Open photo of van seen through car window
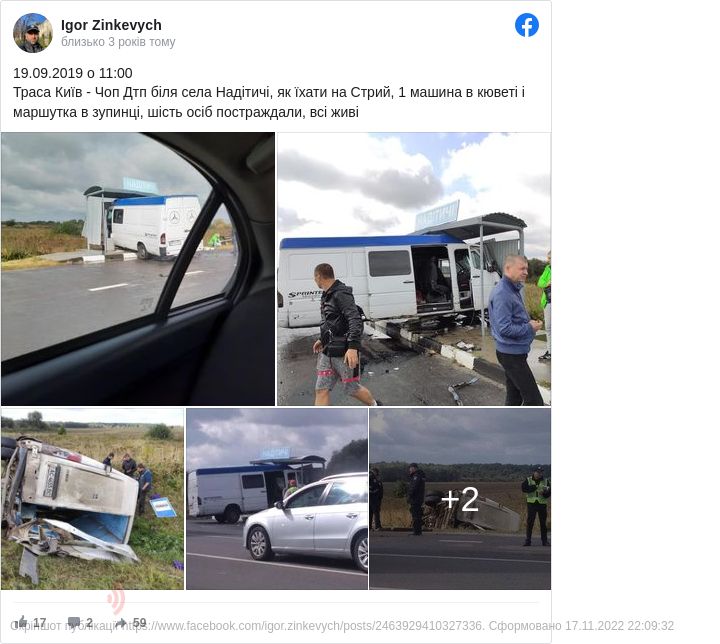The image size is (720, 644). pyautogui.click(x=138, y=268)
